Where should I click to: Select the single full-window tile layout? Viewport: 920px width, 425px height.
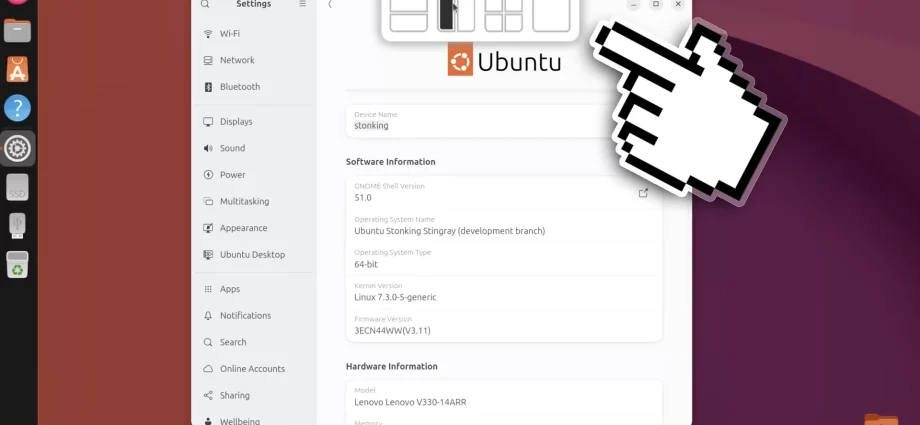coord(551,15)
